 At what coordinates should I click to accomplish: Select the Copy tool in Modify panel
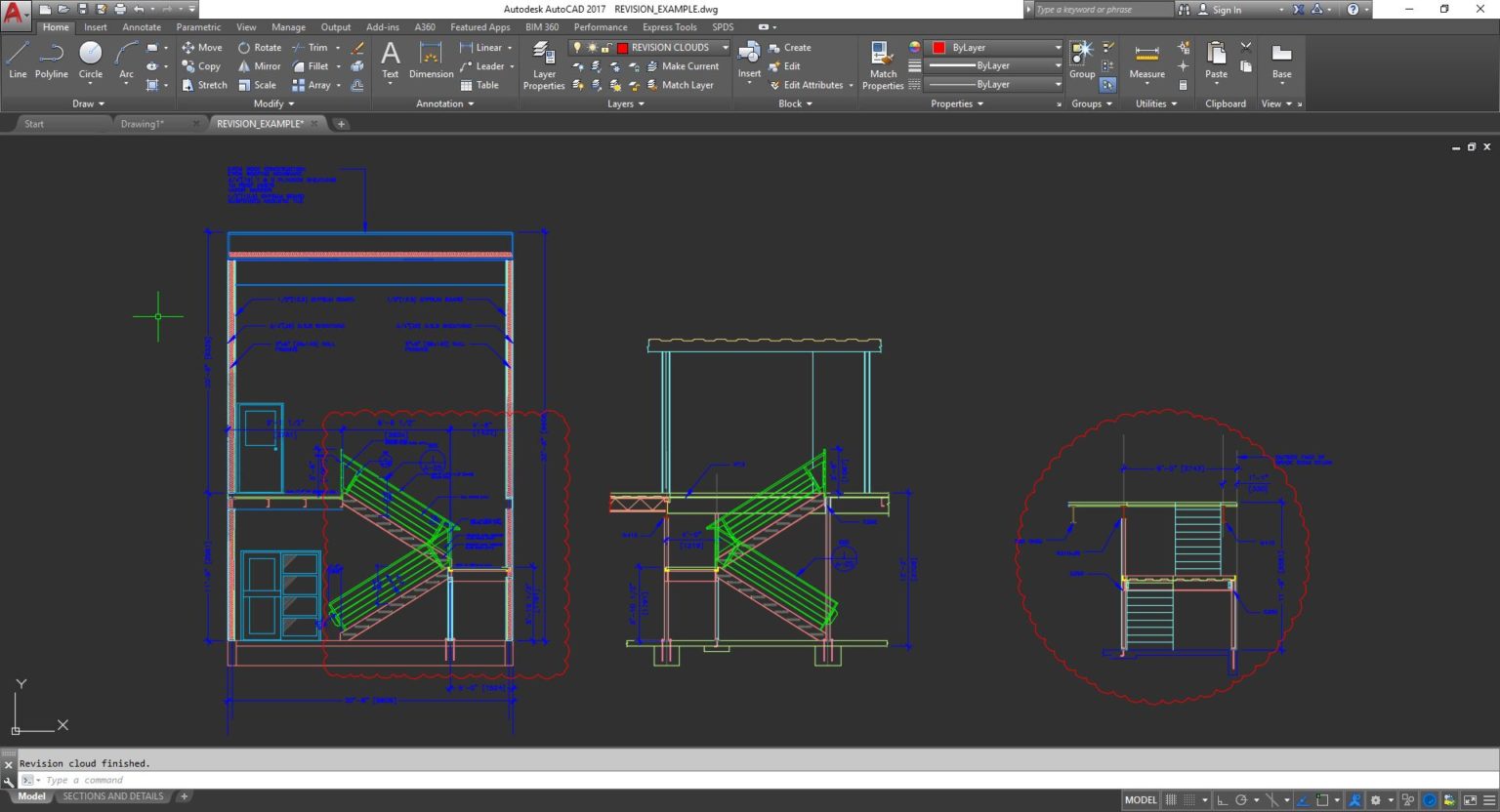(x=201, y=66)
